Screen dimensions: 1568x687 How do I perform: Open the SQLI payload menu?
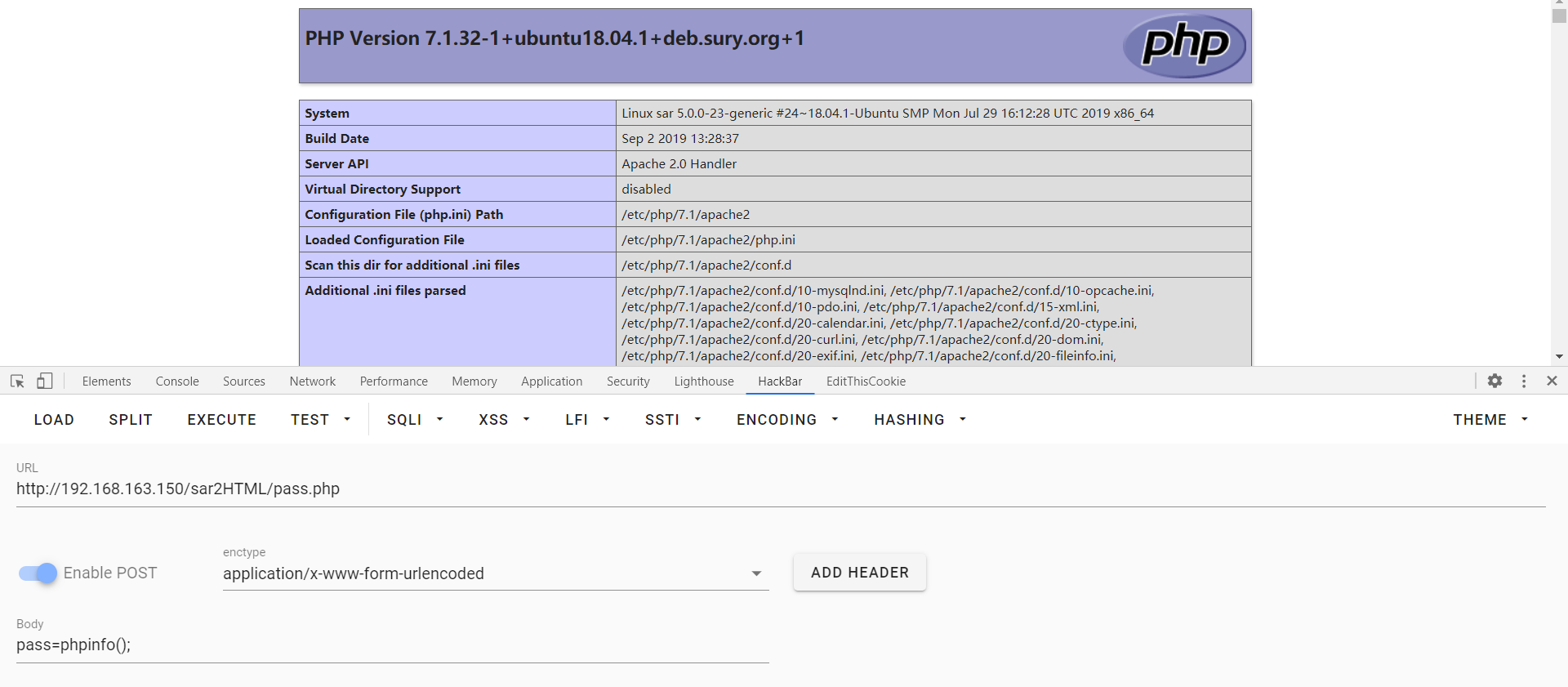point(415,419)
